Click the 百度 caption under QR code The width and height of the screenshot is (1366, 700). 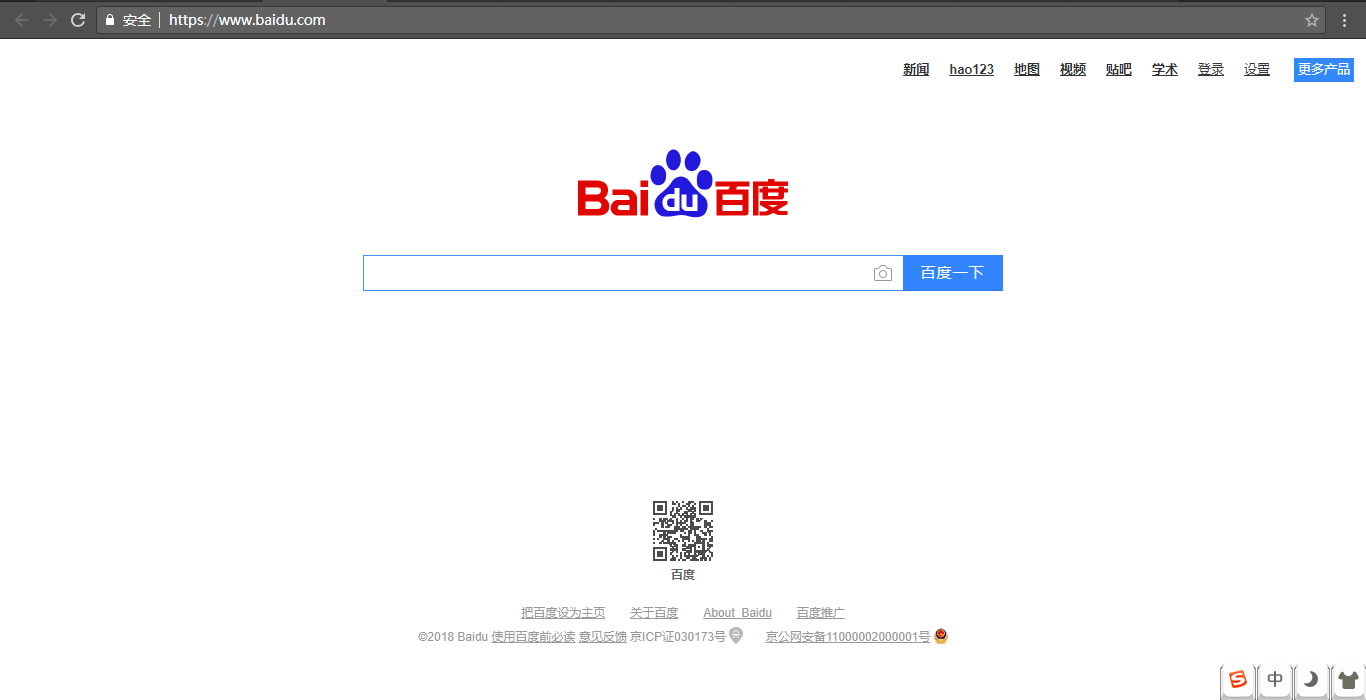click(683, 575)
